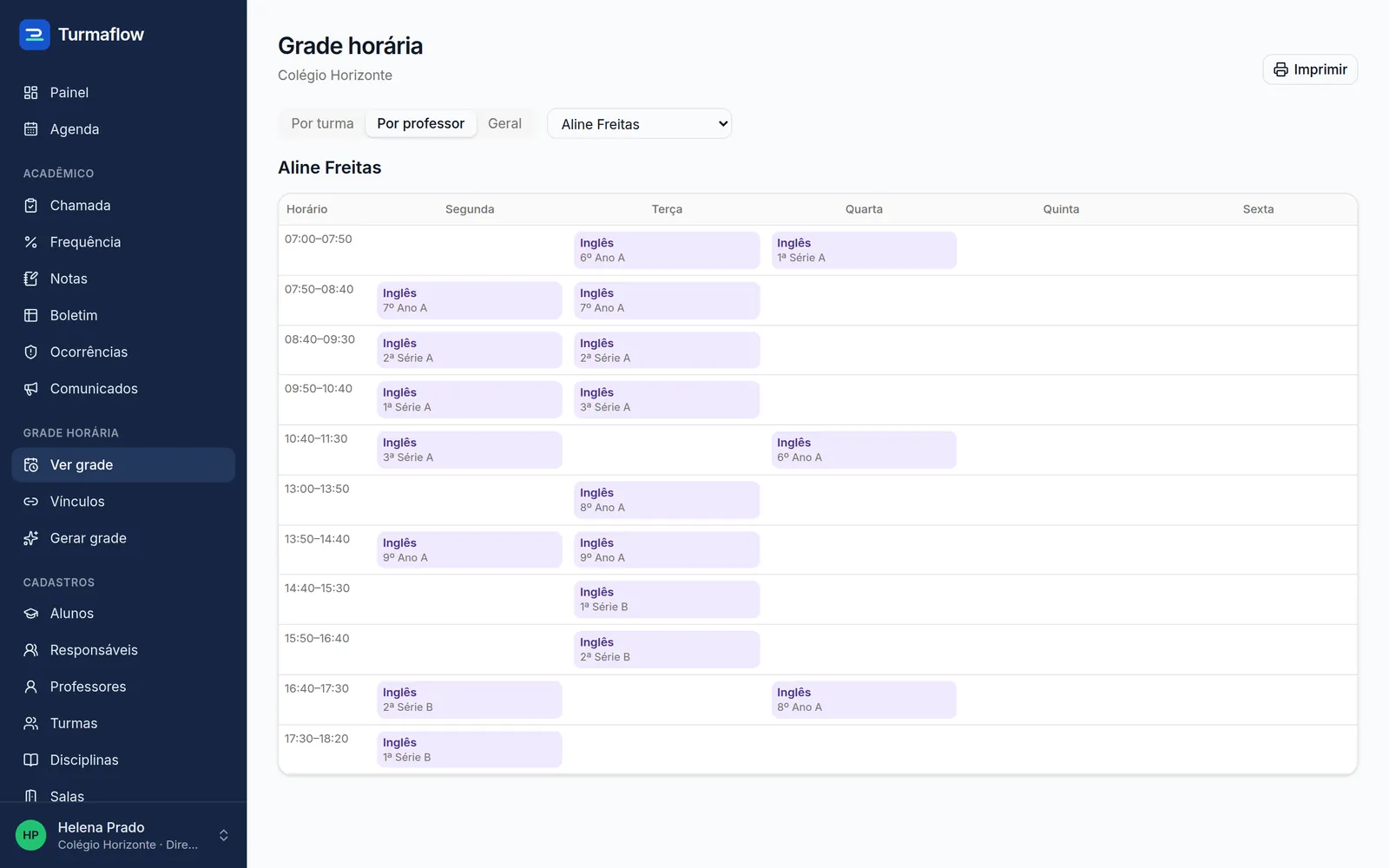This screenshot has width=1389, height=868.
Task: Switch to the Geral tab
Action: [504, 123]
